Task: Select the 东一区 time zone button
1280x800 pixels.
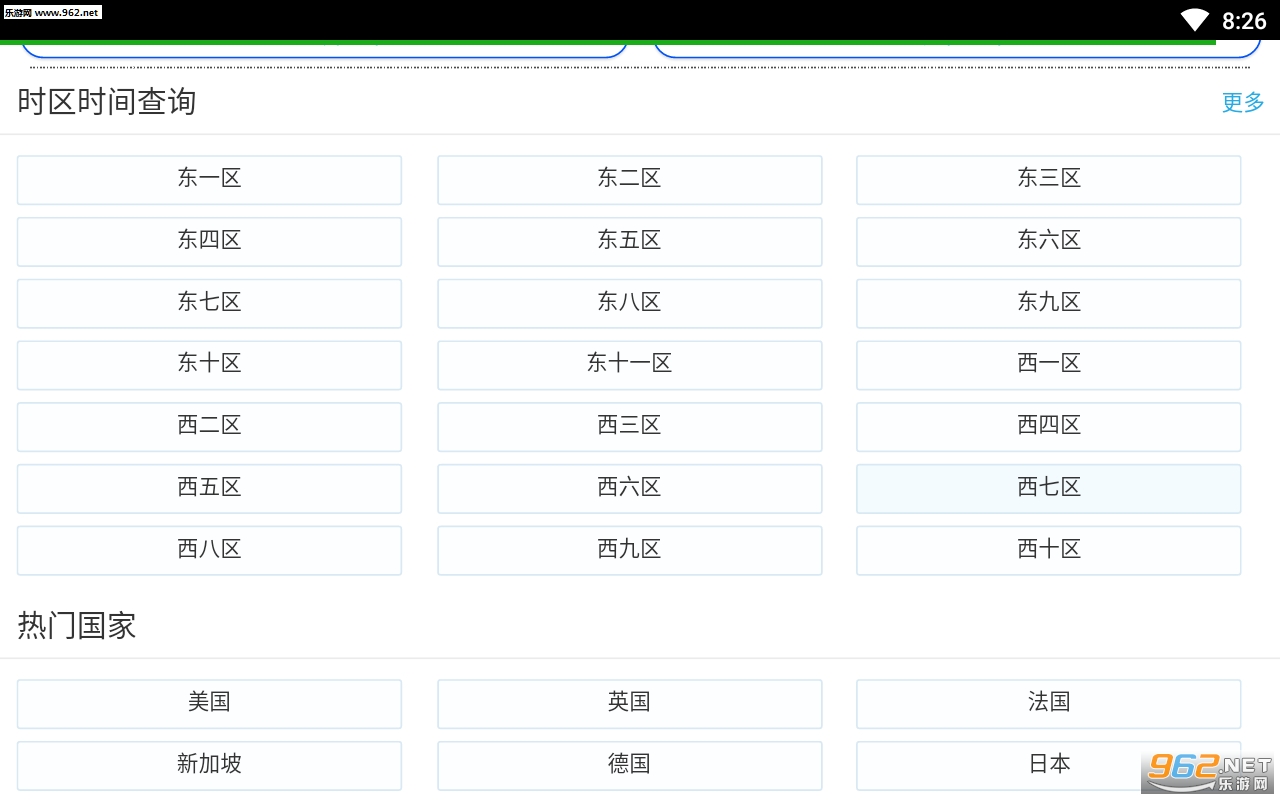Action: (209, 179)
